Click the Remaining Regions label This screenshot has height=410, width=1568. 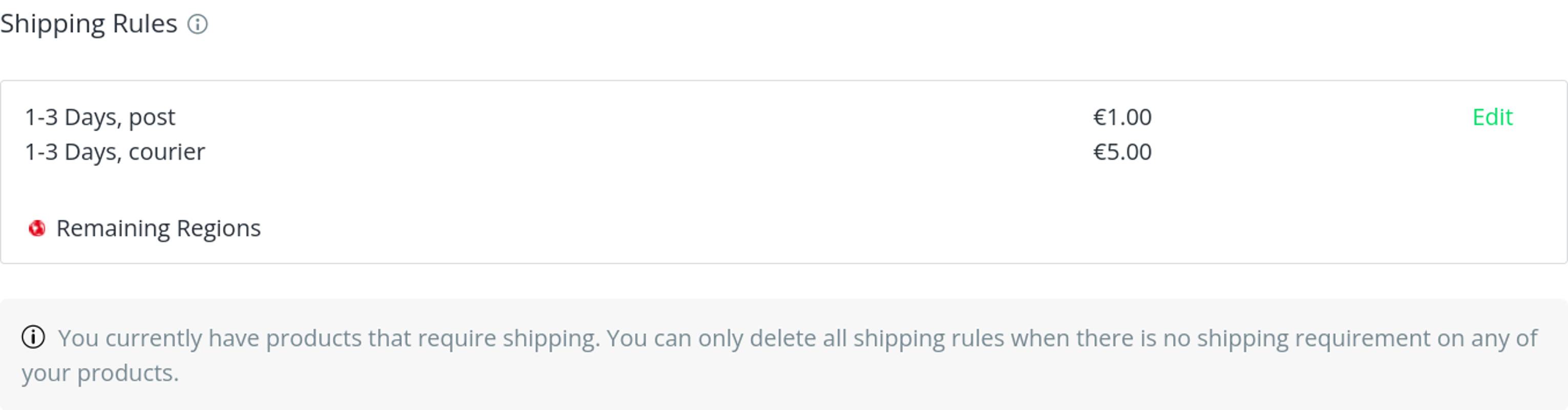[x=158, y=229]
